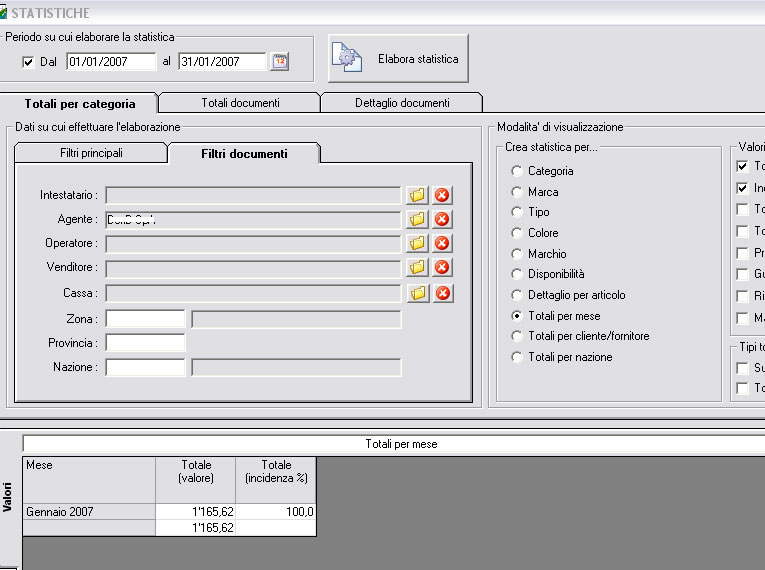Open folder browser for Agente field
Screen dimensions: 765x570
pyautogui.click(x=417, y=219)
